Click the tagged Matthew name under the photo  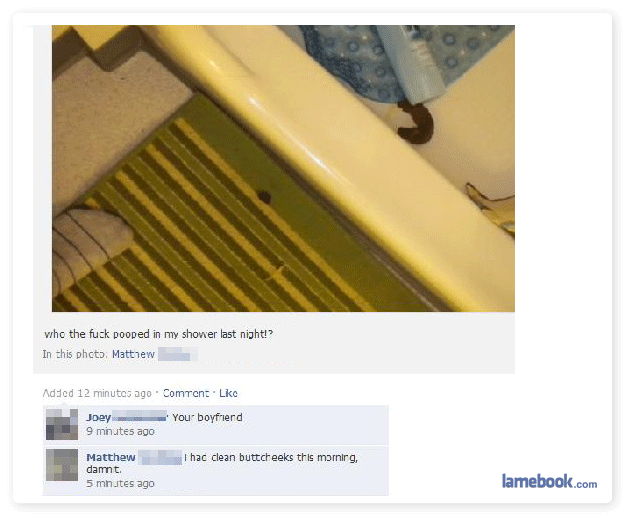click(x=133, y=354)
